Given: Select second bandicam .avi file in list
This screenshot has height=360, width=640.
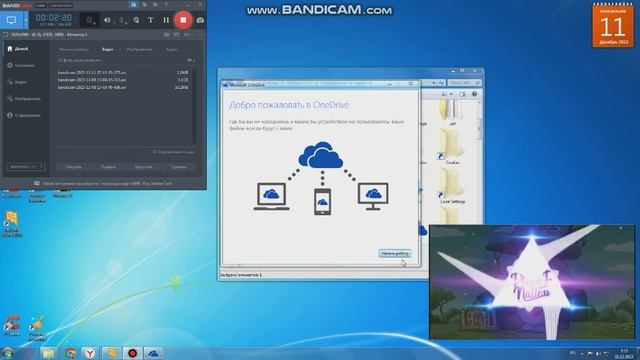Looking at the screenshot, I should (123, 80).
